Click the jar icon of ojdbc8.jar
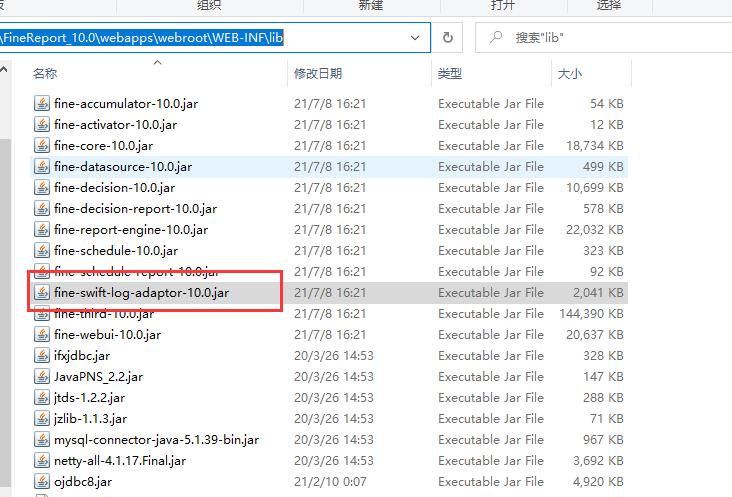 pos(42,481)
